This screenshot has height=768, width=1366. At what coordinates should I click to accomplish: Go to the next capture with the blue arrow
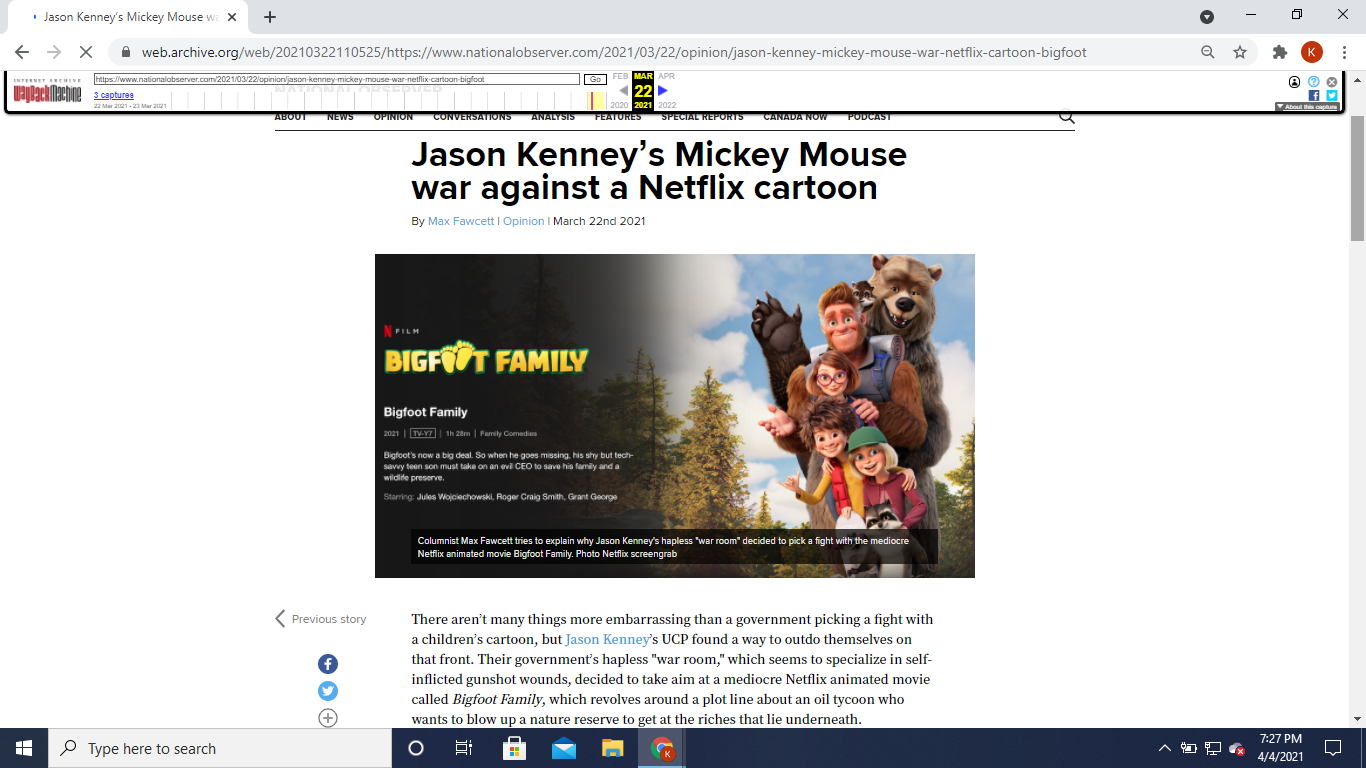point(662,91)
